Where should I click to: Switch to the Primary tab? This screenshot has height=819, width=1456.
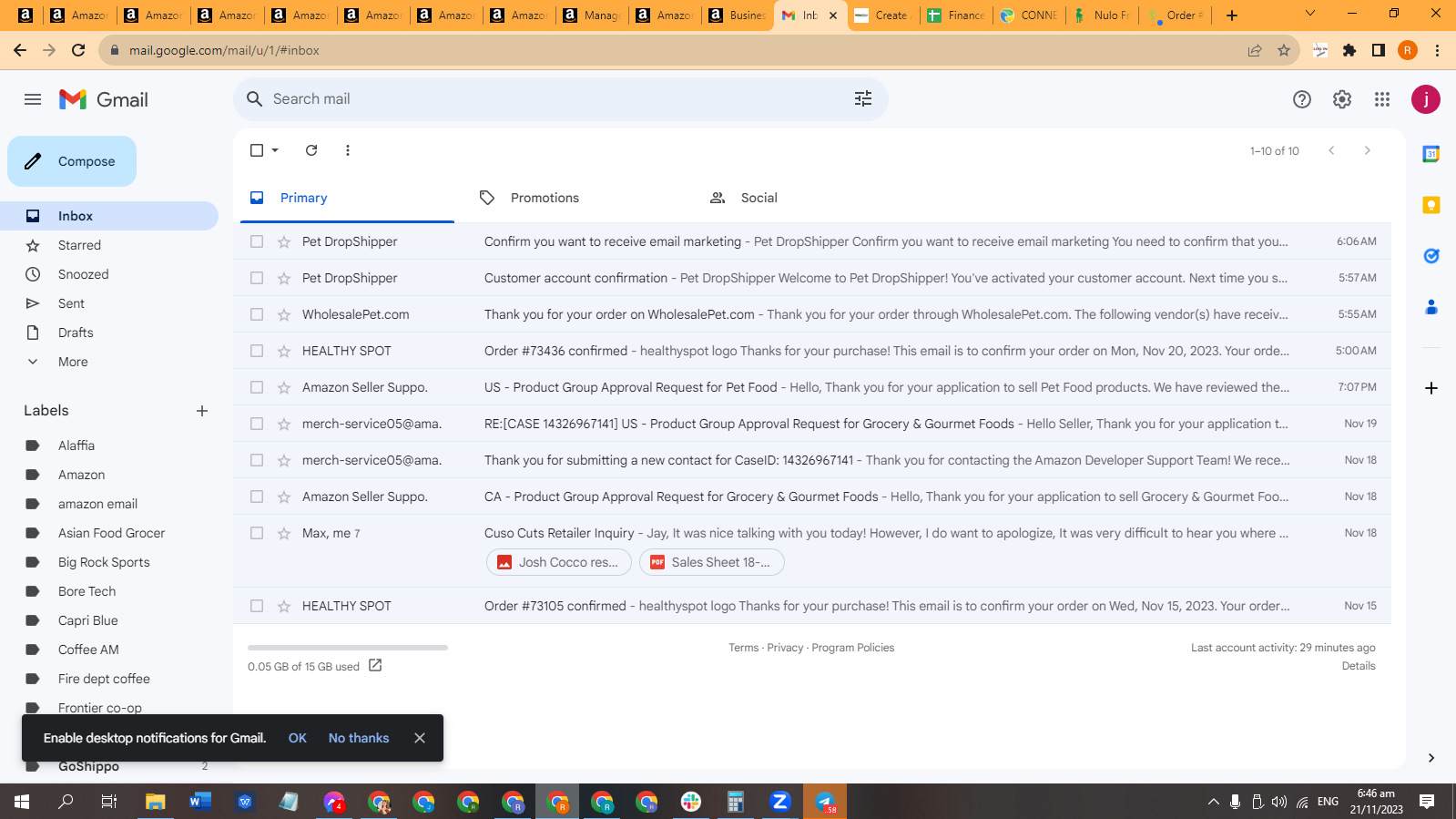coord(347,198)
